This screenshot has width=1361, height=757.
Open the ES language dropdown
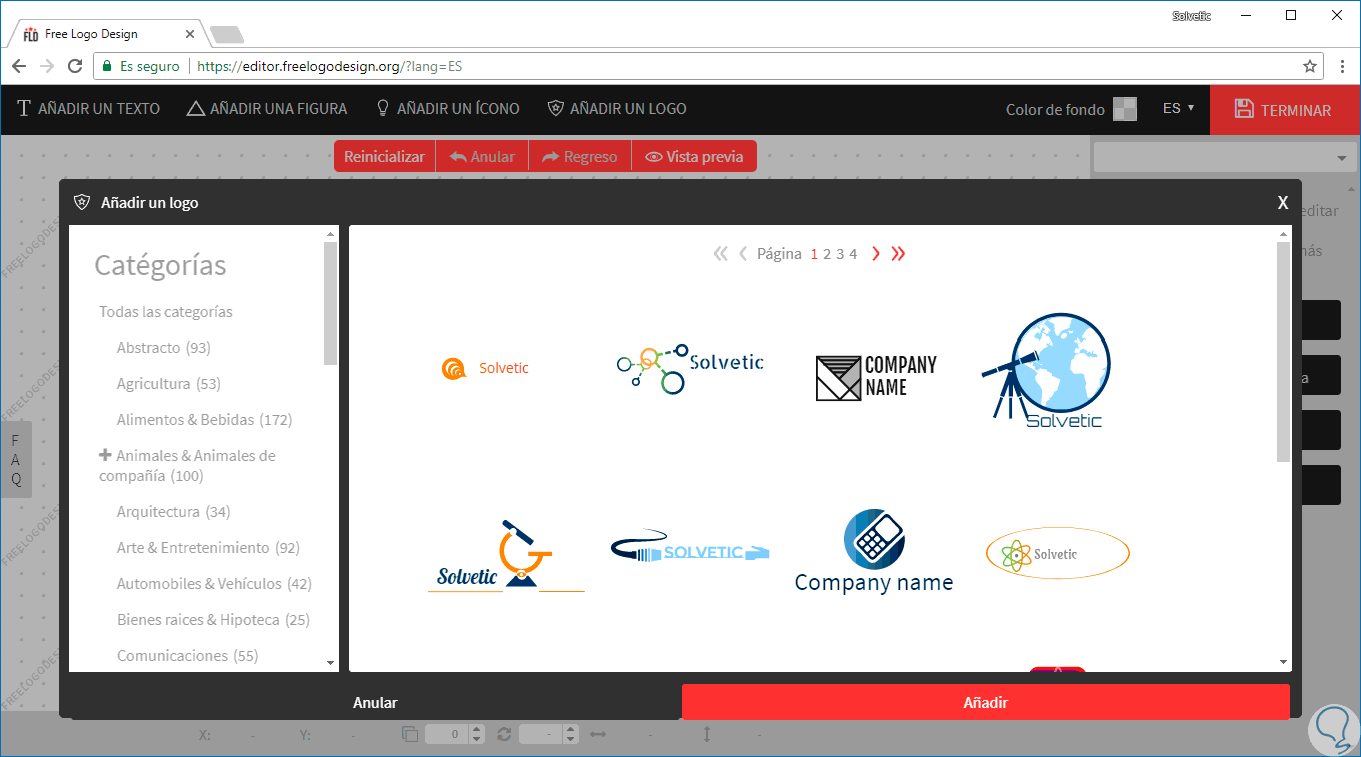pyautogui.click(x=1178, y=108)
